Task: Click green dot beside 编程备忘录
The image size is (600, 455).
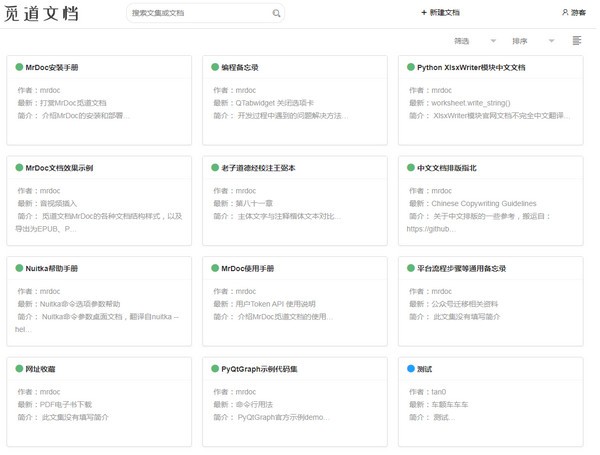Action: pyautogui.click(x=215, y=67)
